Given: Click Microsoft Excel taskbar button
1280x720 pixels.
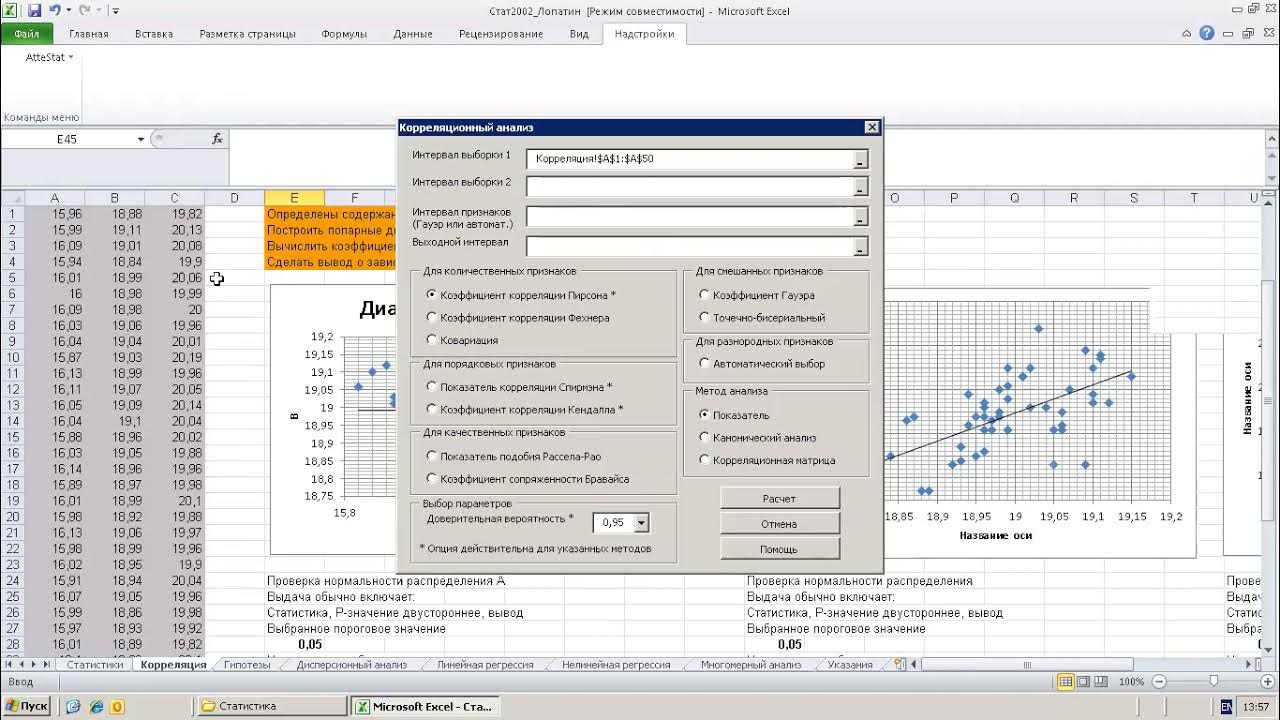Looking at the screenshot, I should tap(424, 706).
